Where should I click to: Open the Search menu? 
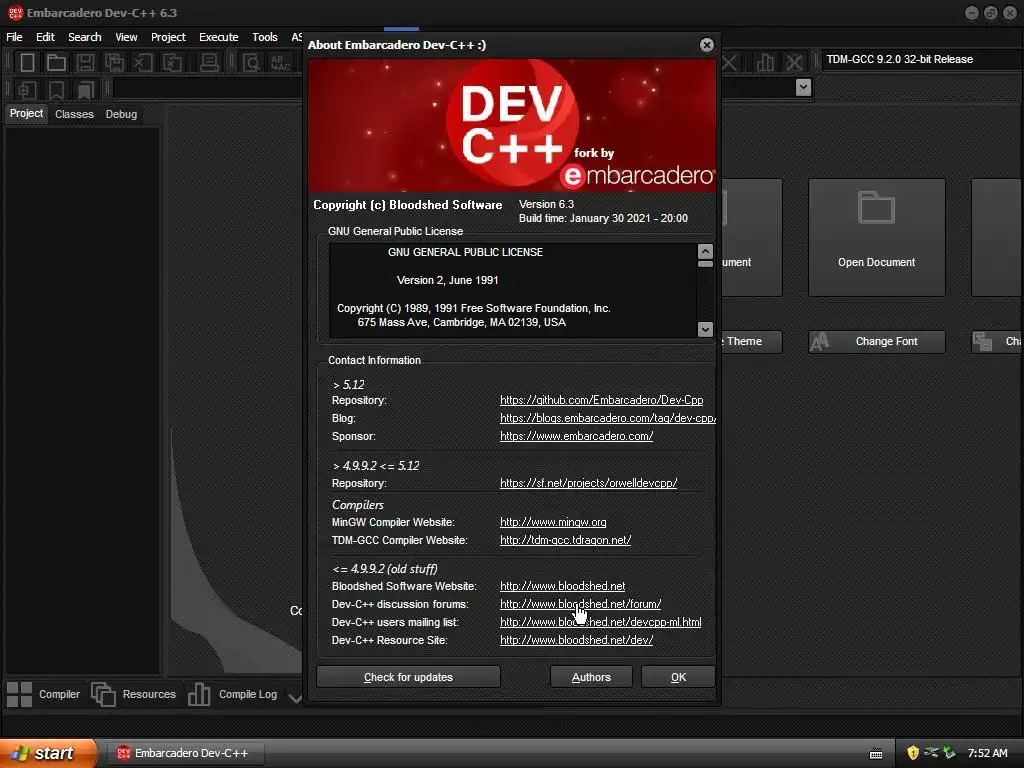pyautogui.click(x=85, y=37)
